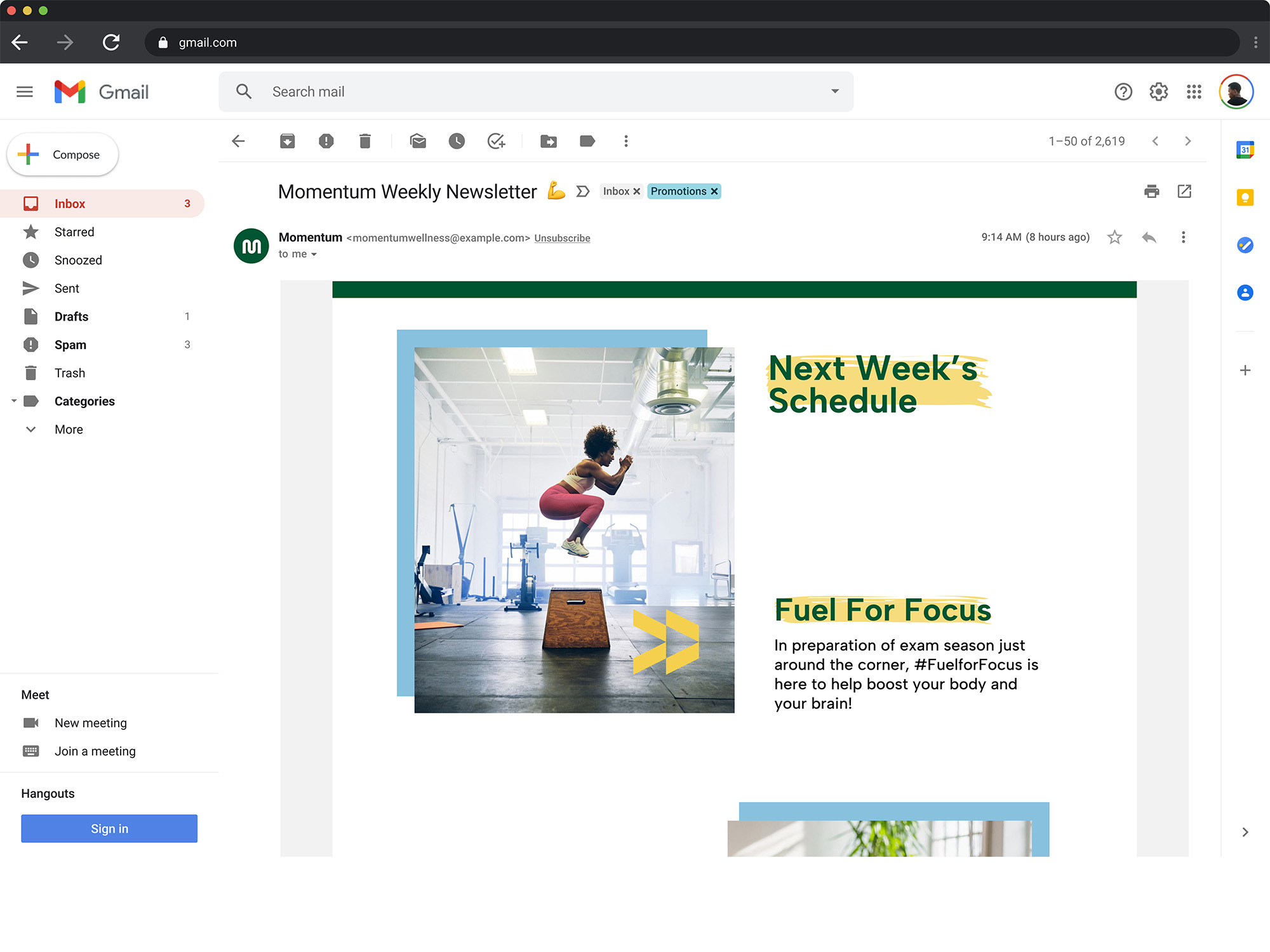The width and height of the screenshot is (1270, 952).
Task: Open the search options dropdown arrow
Action: 835,91
